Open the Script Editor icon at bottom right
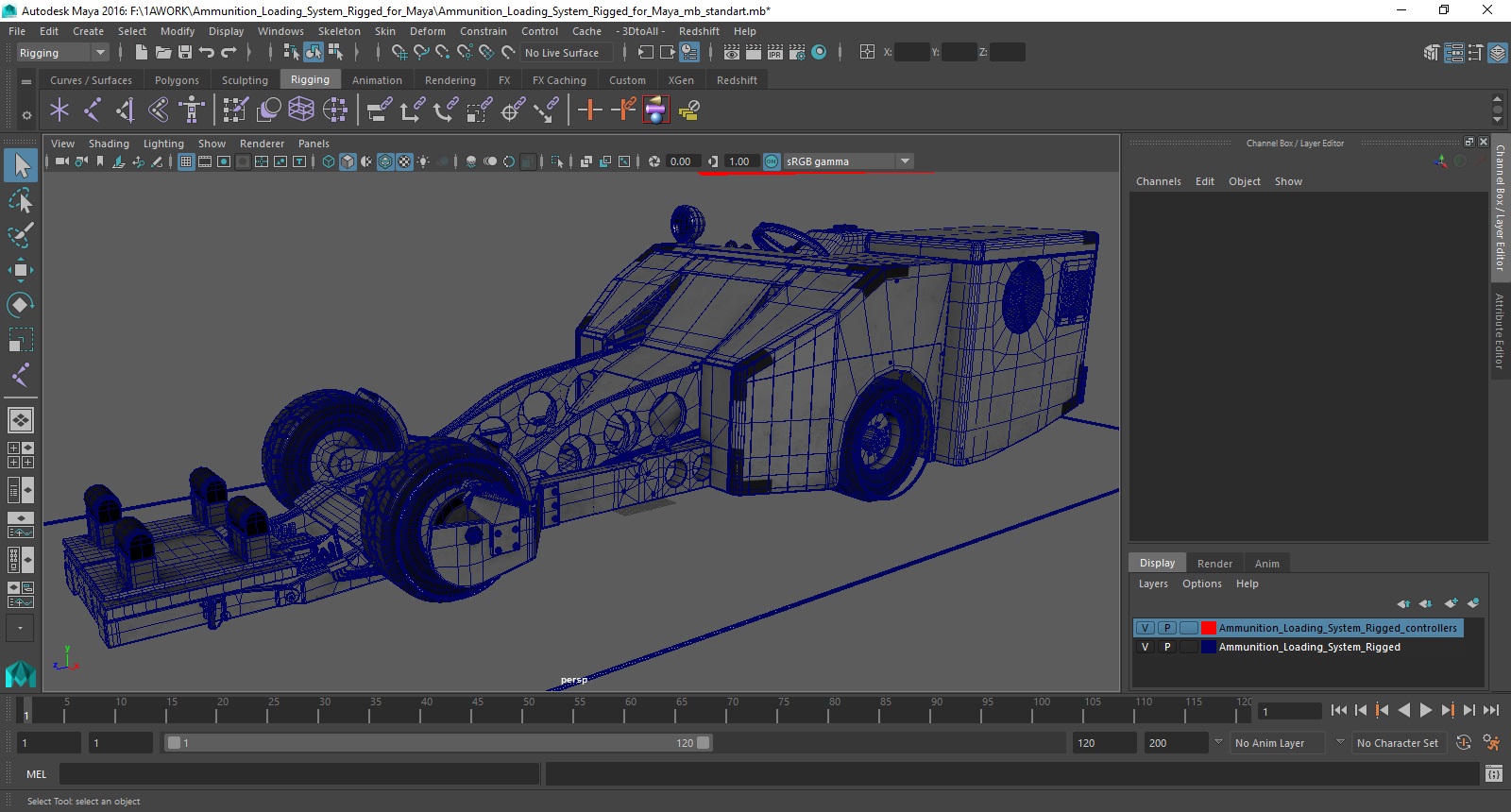This screenshot has width=1511, height=812. click(x=1493, y=774)
